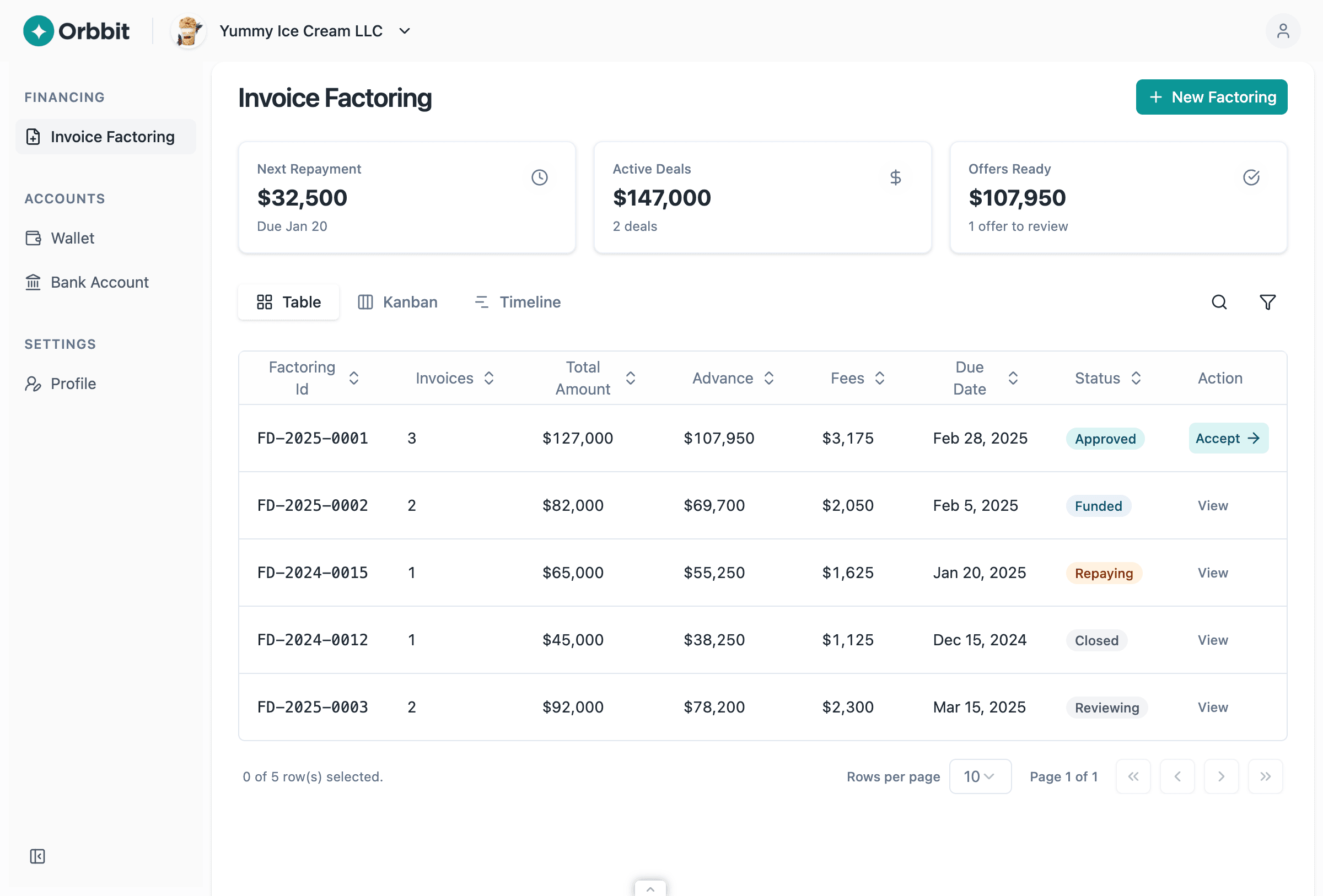Switch to the Timeline view

pos(517,302)
